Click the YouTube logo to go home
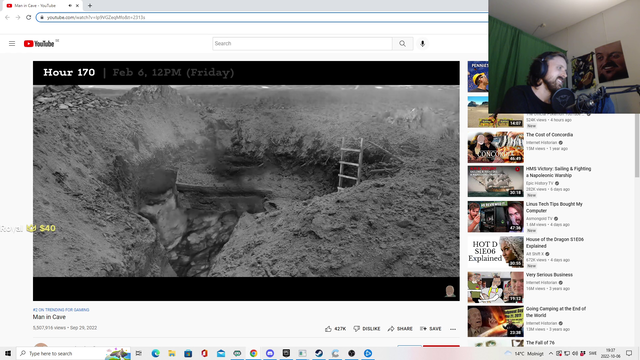640x360 pixels. click(x=39, y=44)
